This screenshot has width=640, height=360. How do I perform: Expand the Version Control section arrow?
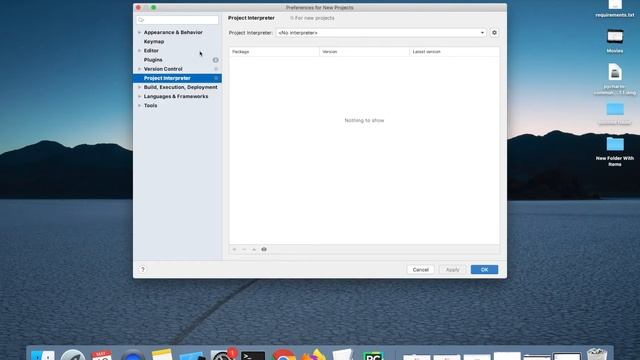coord(139,69)
